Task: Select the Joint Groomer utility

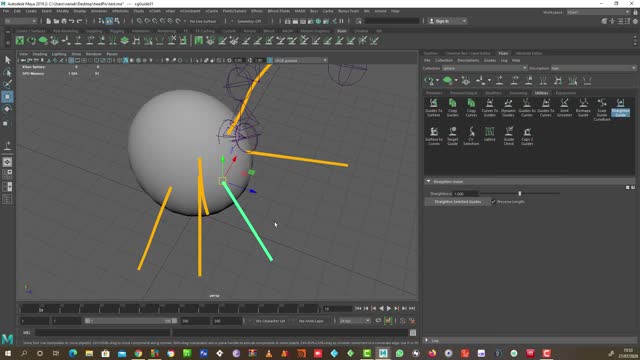Action: click(x=564, y=107)
